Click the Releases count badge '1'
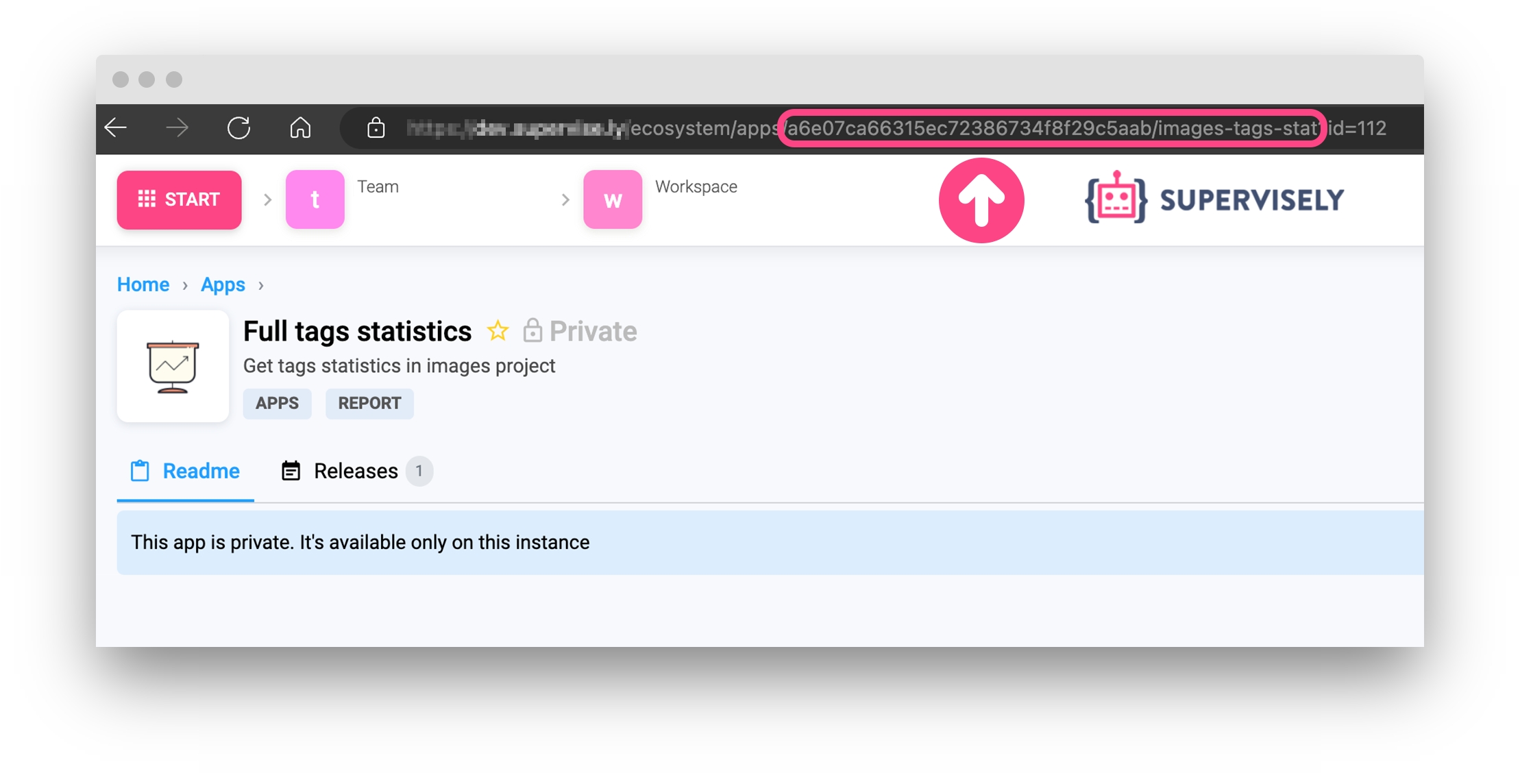This screenshot has height=784, width=1520. tap(419, 471)
